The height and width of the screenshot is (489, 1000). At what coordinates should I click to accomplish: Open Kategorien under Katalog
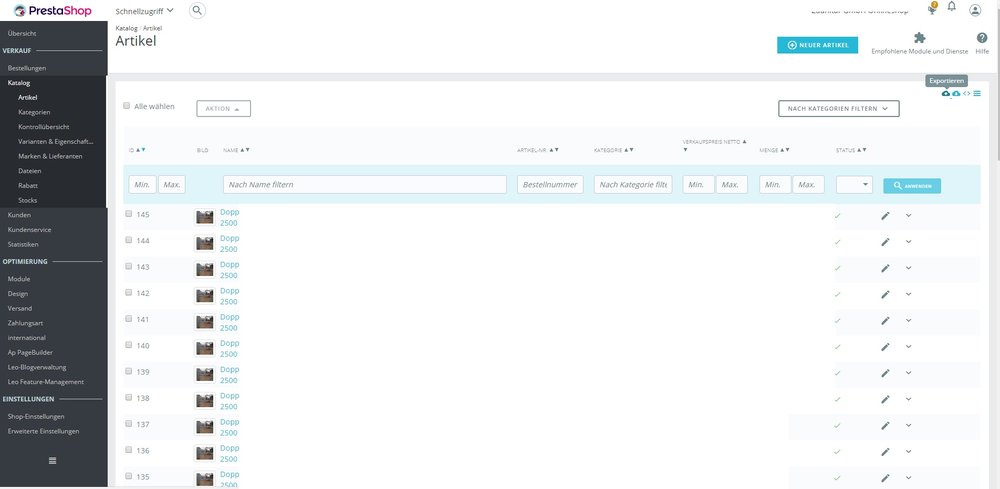click(34, 112)
